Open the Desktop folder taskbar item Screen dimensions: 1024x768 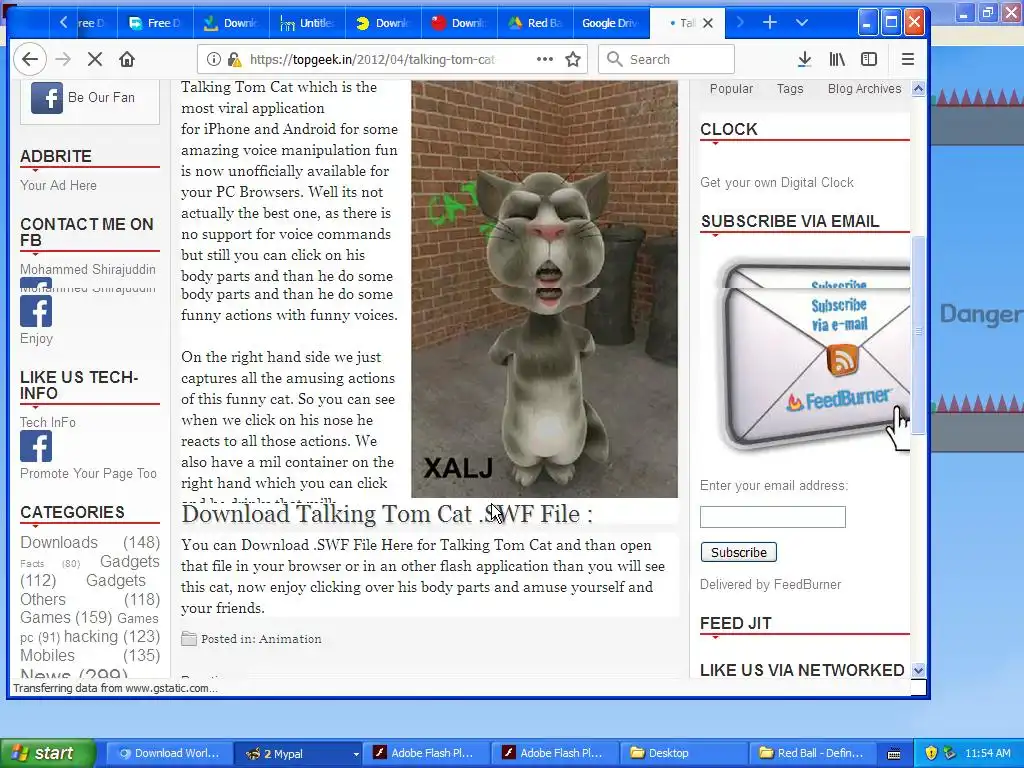[x=684, y=753]
